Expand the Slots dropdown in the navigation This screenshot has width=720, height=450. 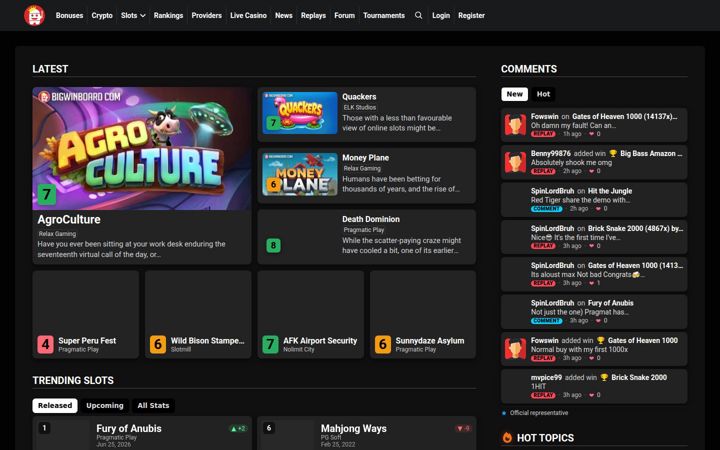pos(133,15)
